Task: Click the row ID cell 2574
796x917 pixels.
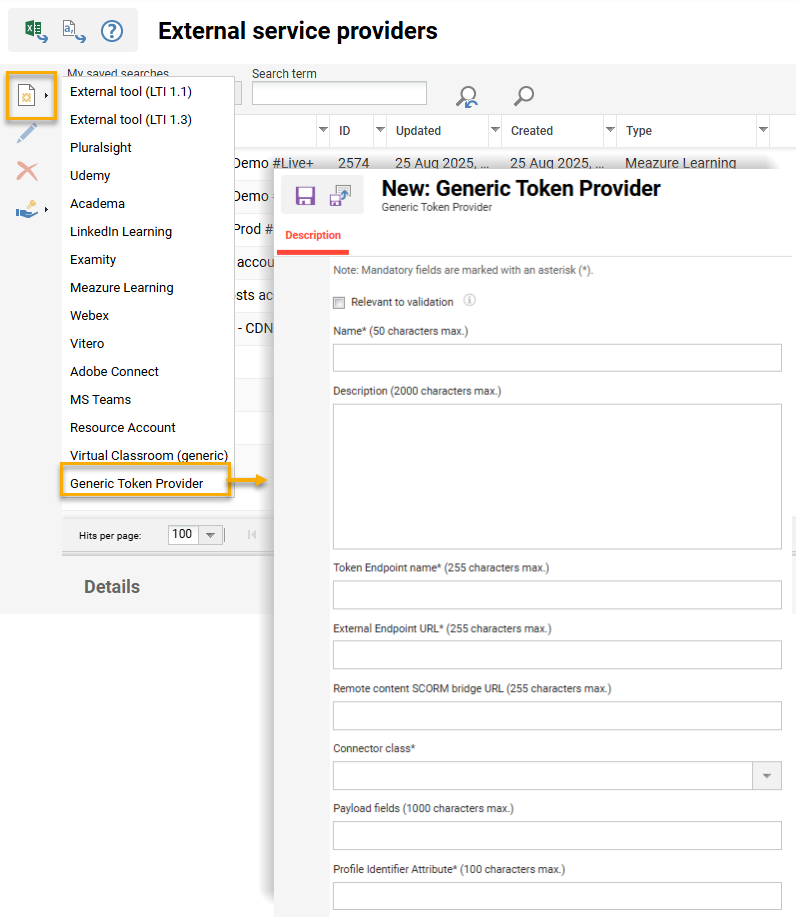Action: pyautogui.click(x=353, y=163)
